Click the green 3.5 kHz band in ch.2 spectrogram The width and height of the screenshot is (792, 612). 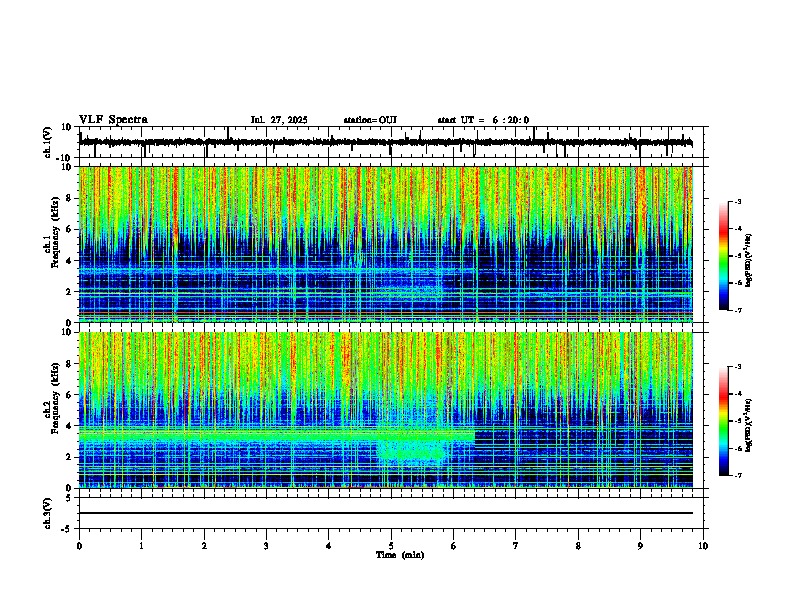tap(277, 435)
